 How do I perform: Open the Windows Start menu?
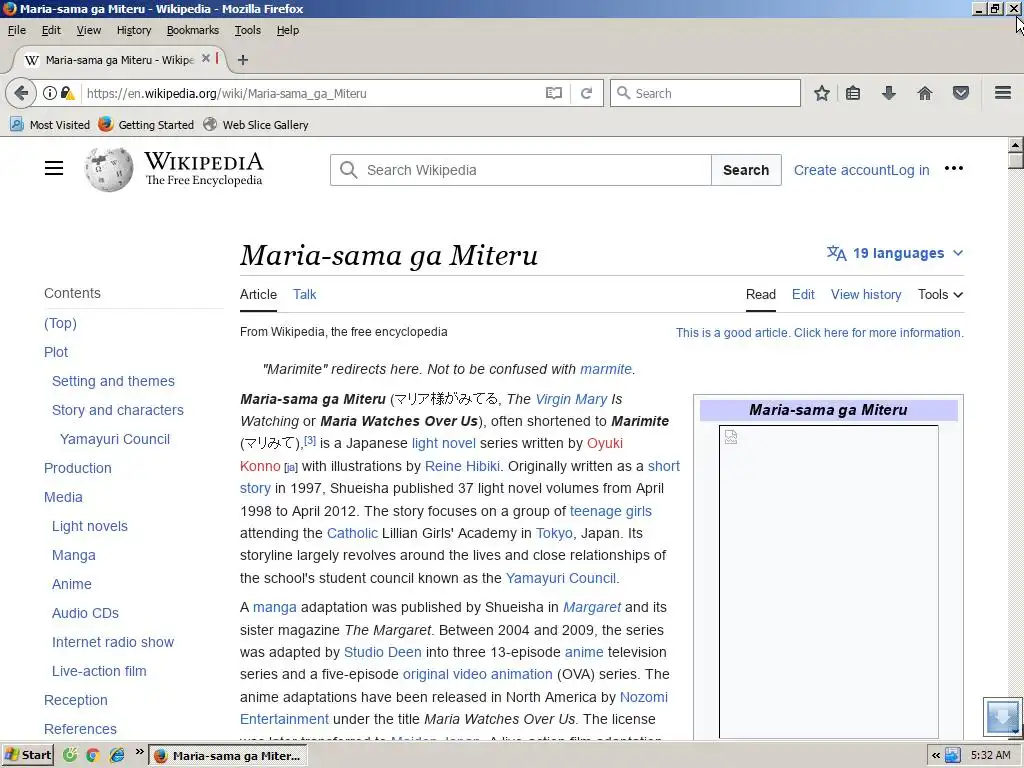[x=27, y=755]
